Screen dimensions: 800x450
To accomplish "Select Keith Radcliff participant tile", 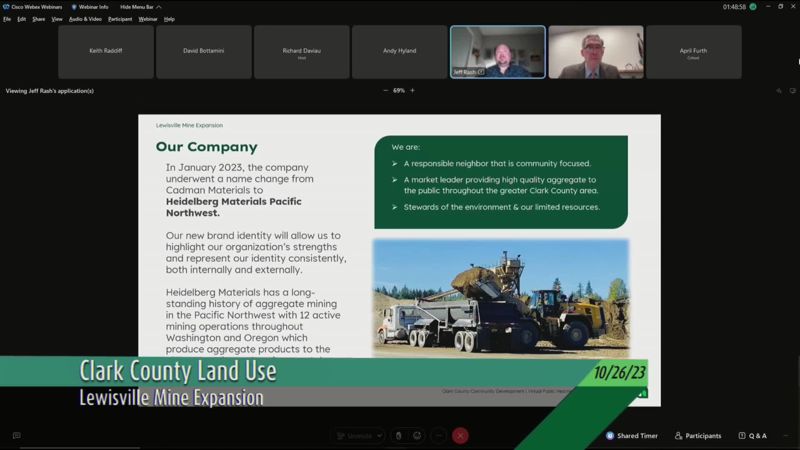I will pyautogui.click(x=106, y=52).
